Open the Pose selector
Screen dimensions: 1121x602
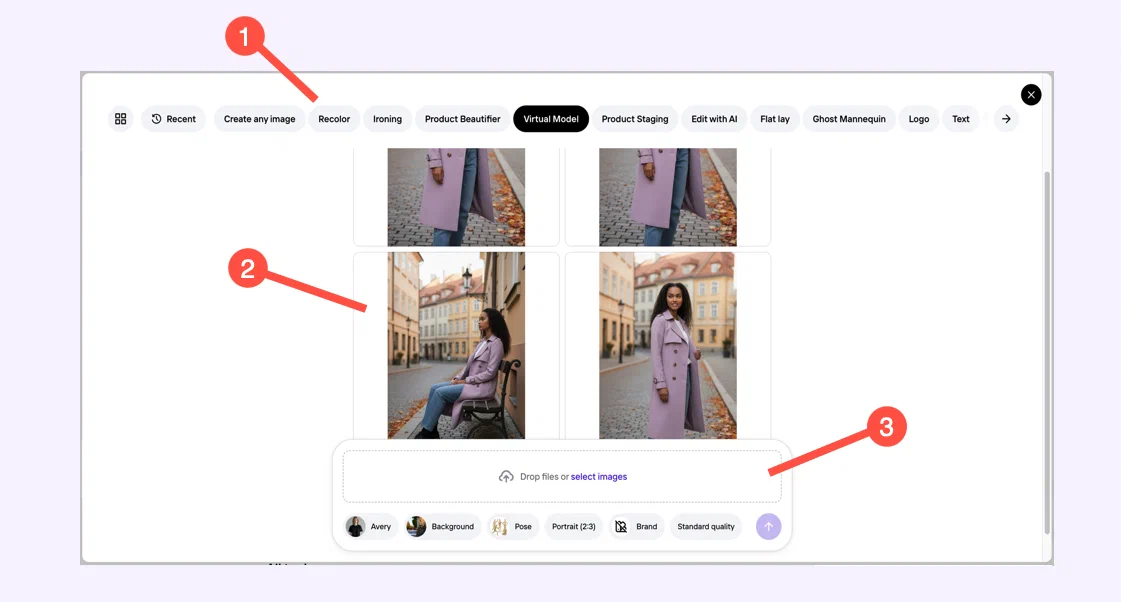[x=513, y=527]
